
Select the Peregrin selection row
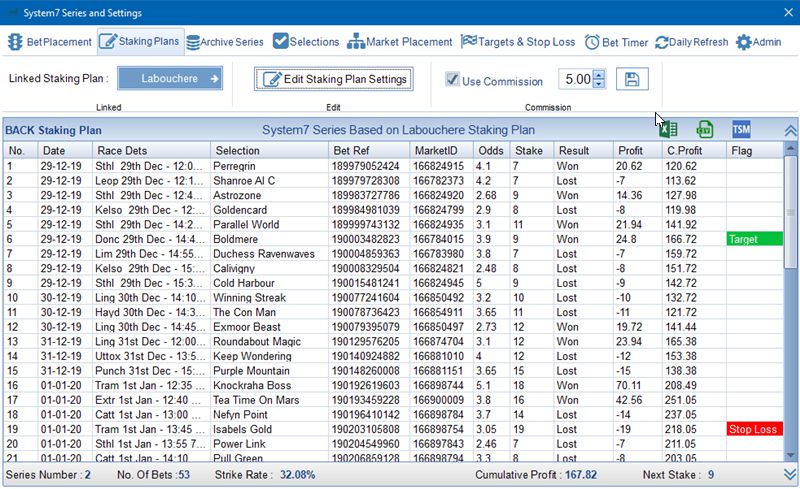393,166
